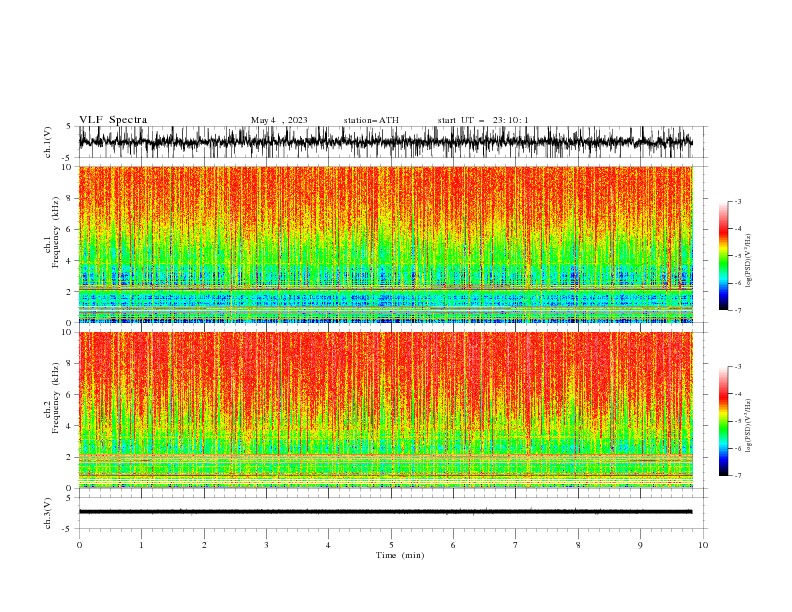Click the "station=ATH" header text
Screen dimensions: 792x612
tap(371, 120)
